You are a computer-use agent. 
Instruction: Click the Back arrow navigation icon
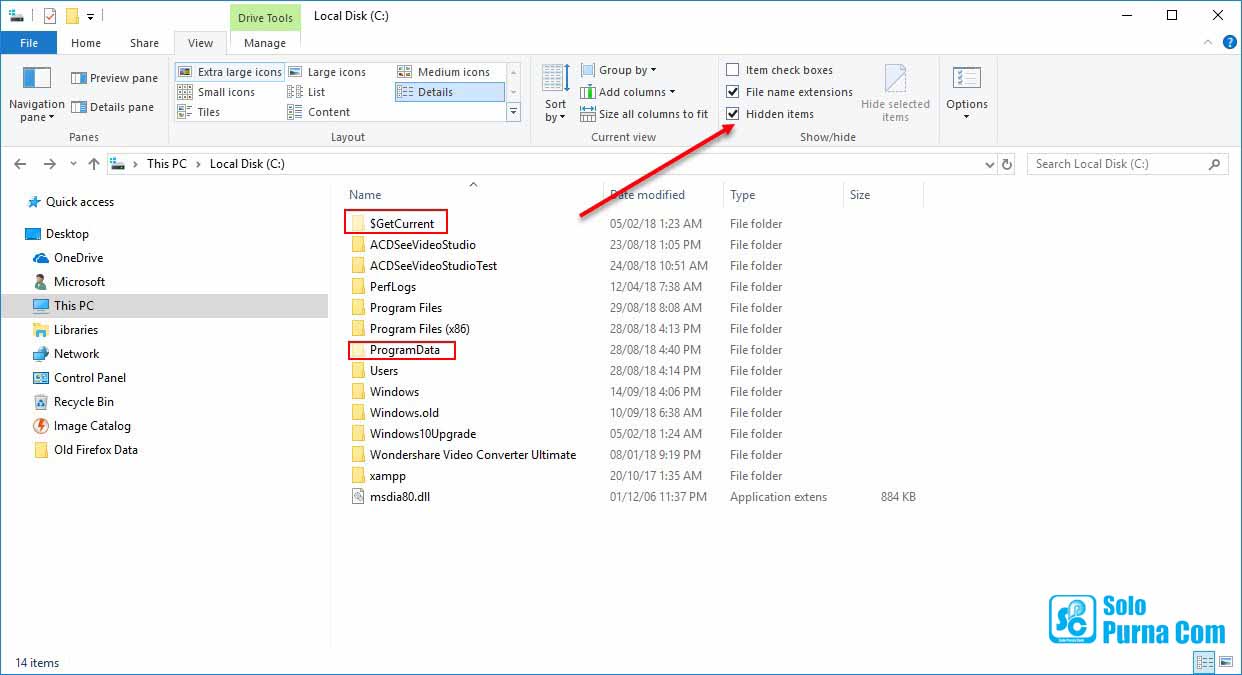point(22,164)
